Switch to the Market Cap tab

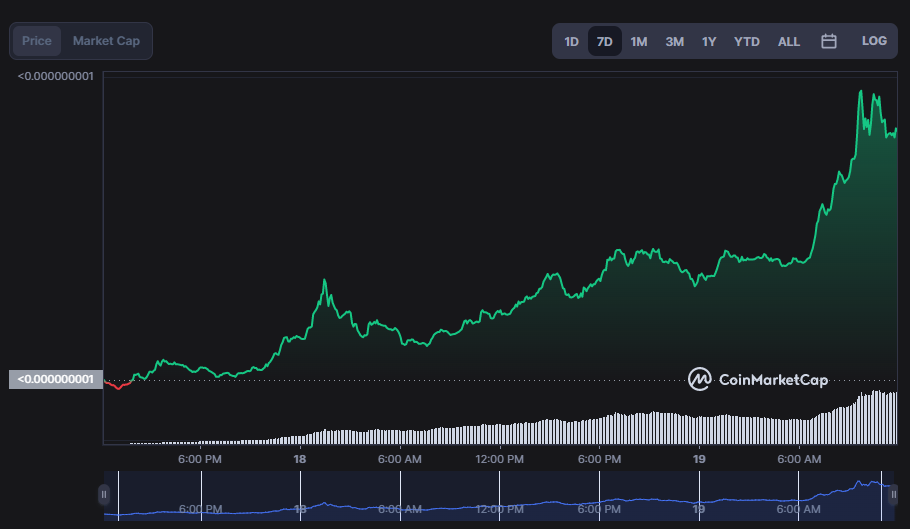106,41
